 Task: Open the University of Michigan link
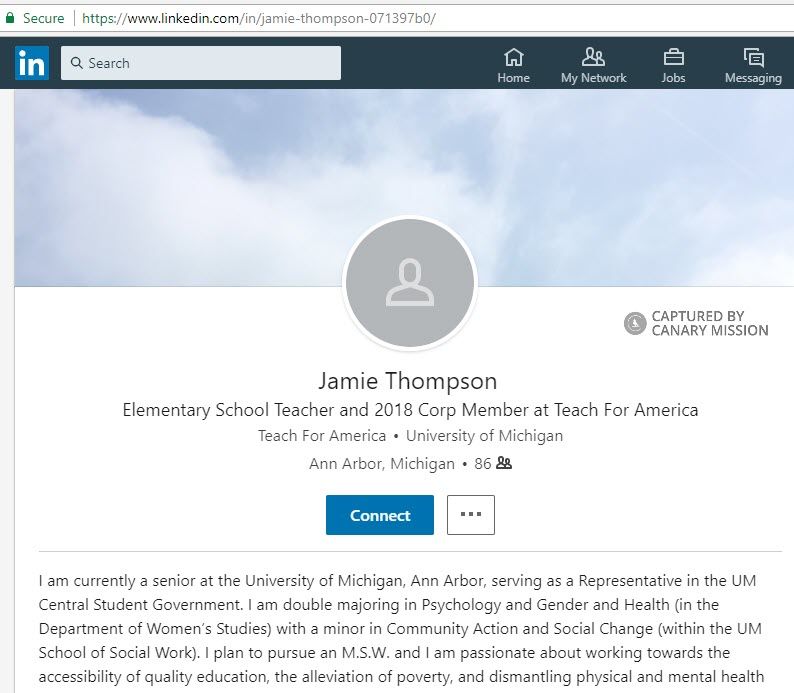click(x=484, y=436)
